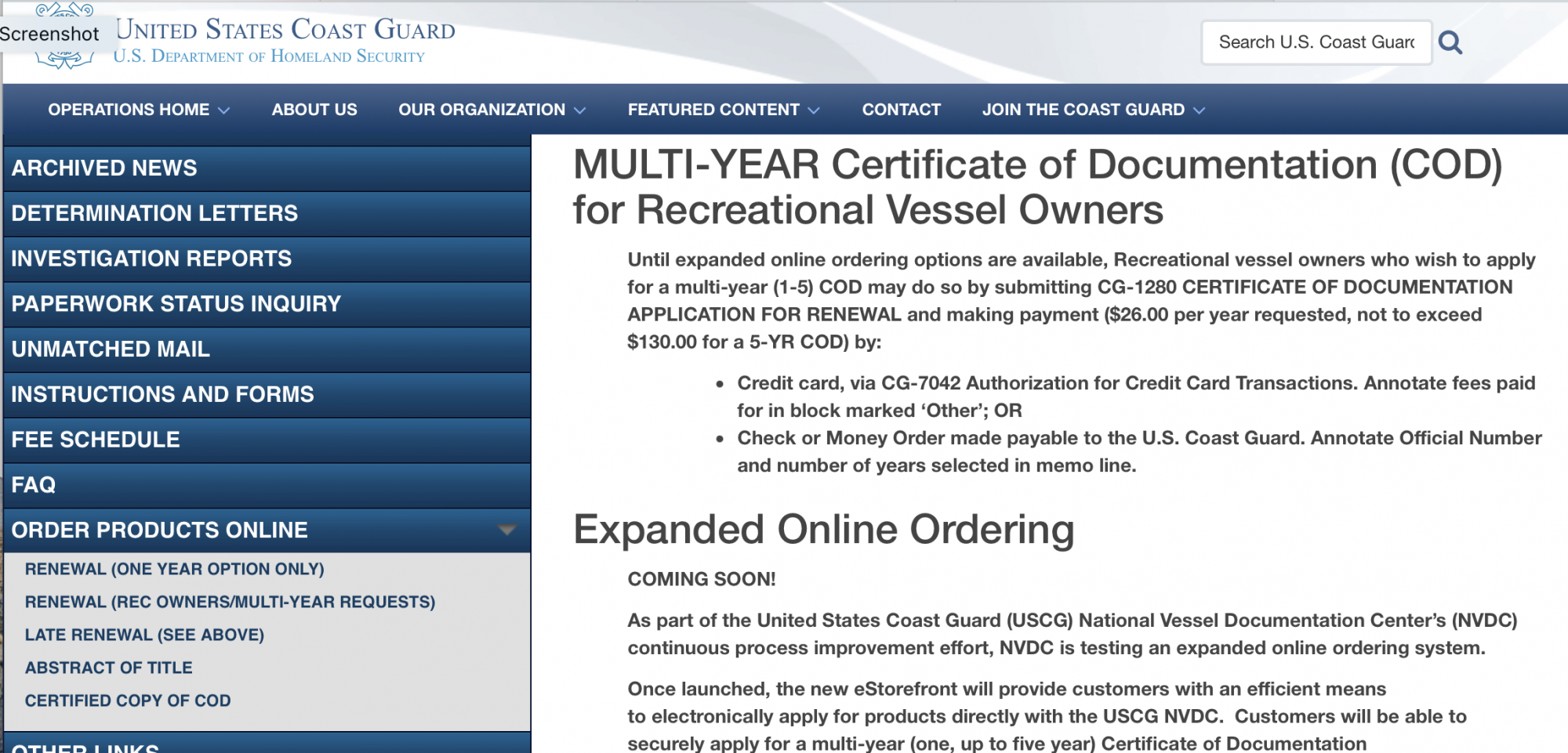Open Investigation Reports in sidebar

click(x=267, y=259)
